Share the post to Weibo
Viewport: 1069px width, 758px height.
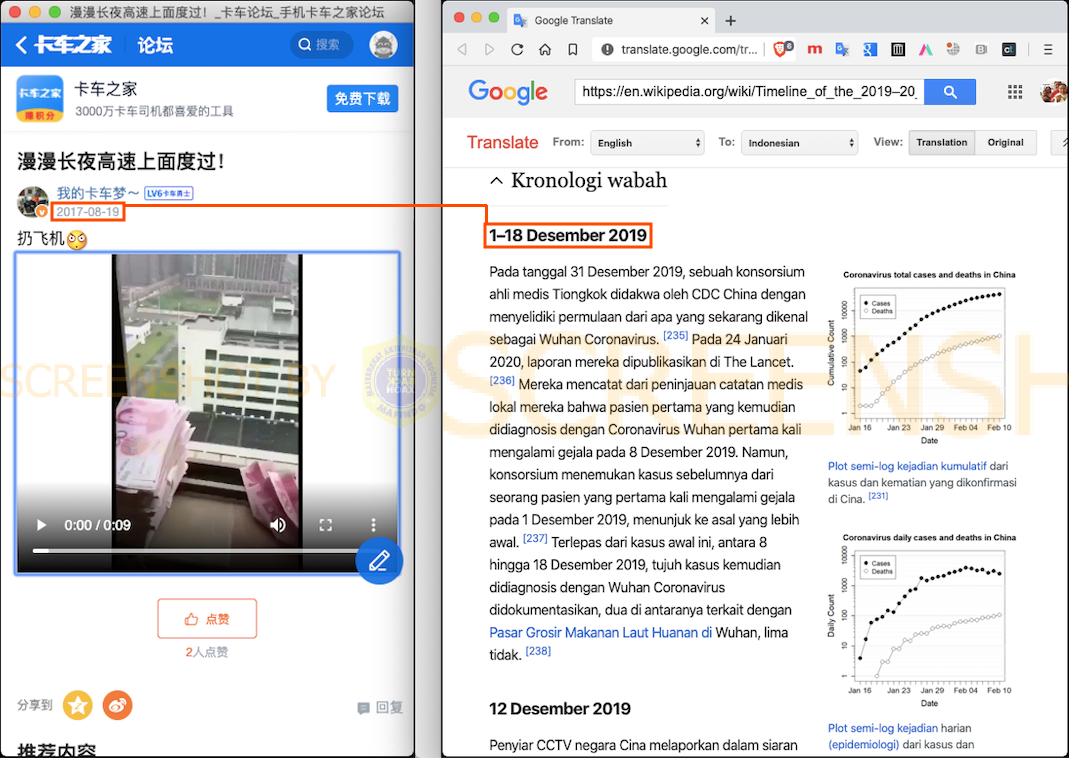(117, 705)
